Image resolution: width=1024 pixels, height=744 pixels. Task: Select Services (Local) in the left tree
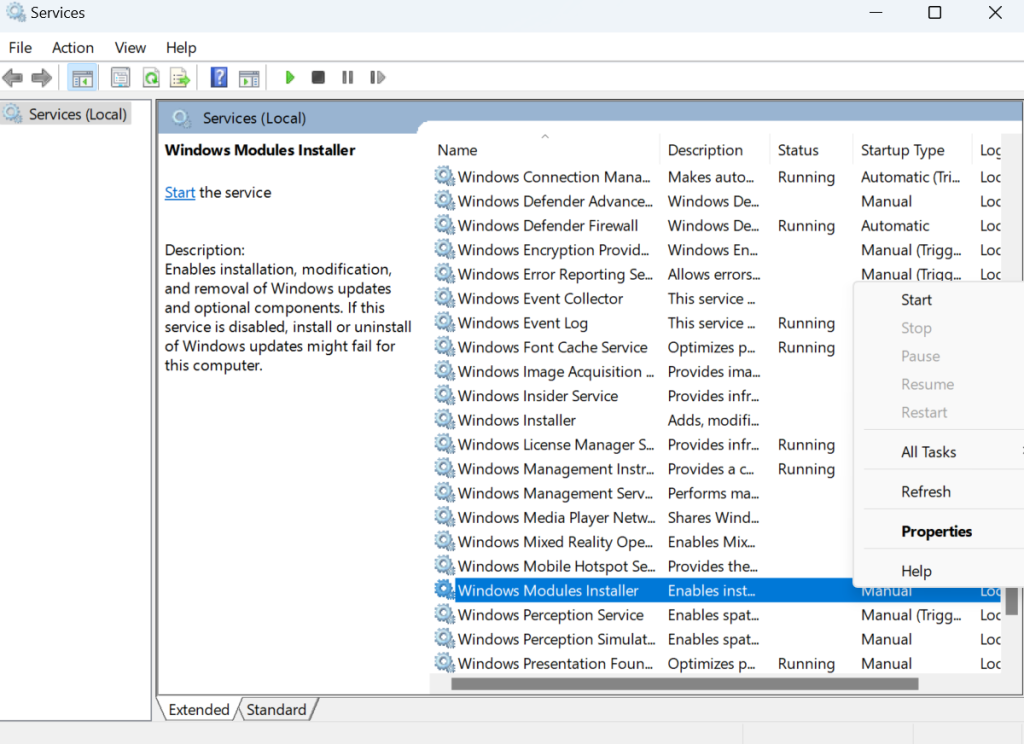point(77,114)
